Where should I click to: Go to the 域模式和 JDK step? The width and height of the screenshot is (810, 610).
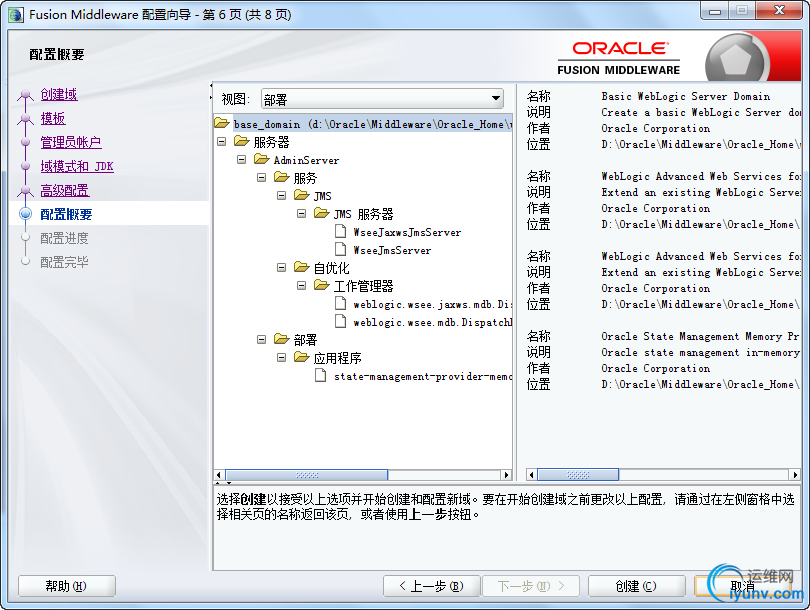tap(77, 166)
